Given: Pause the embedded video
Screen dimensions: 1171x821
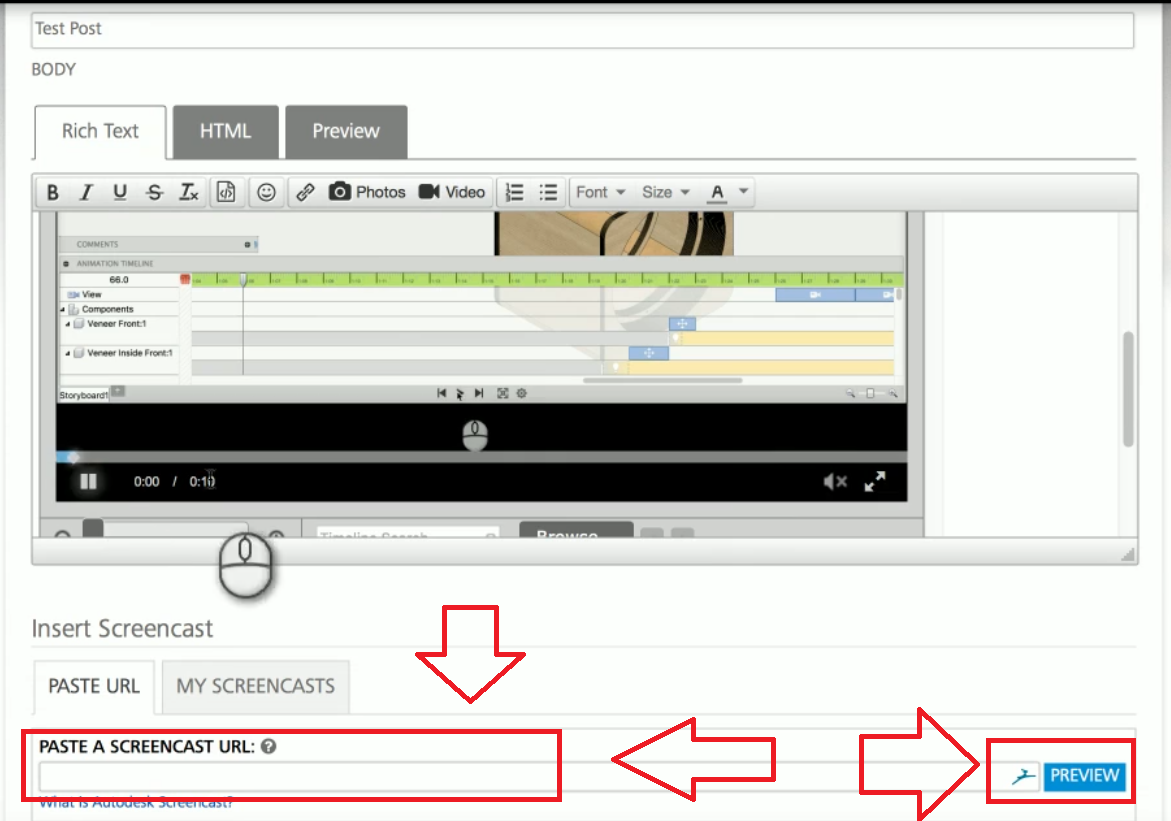Looking at the screenshot, I should [x=88, y=481].
